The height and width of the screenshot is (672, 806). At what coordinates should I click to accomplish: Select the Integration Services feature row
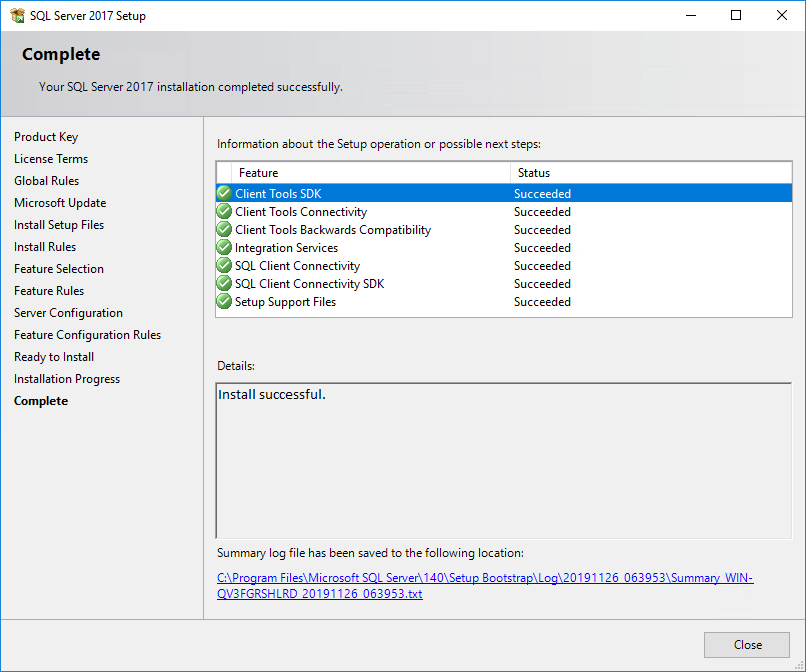tap(504, 247)
